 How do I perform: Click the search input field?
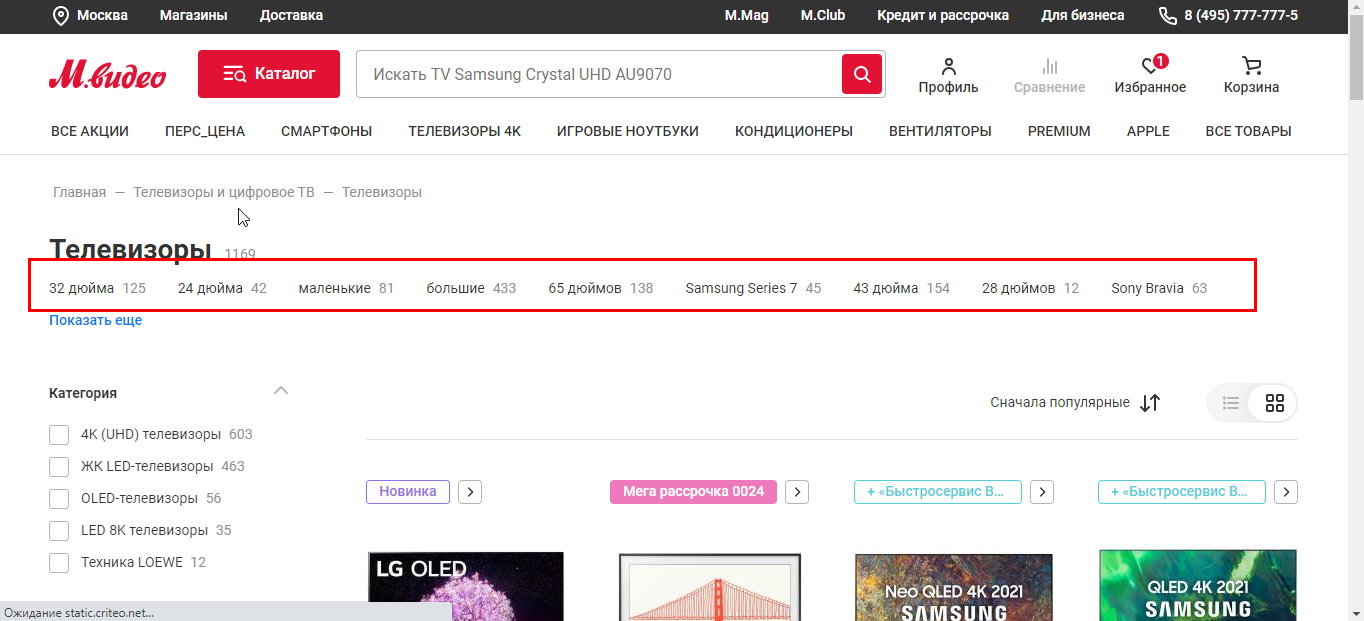[599, 74]
